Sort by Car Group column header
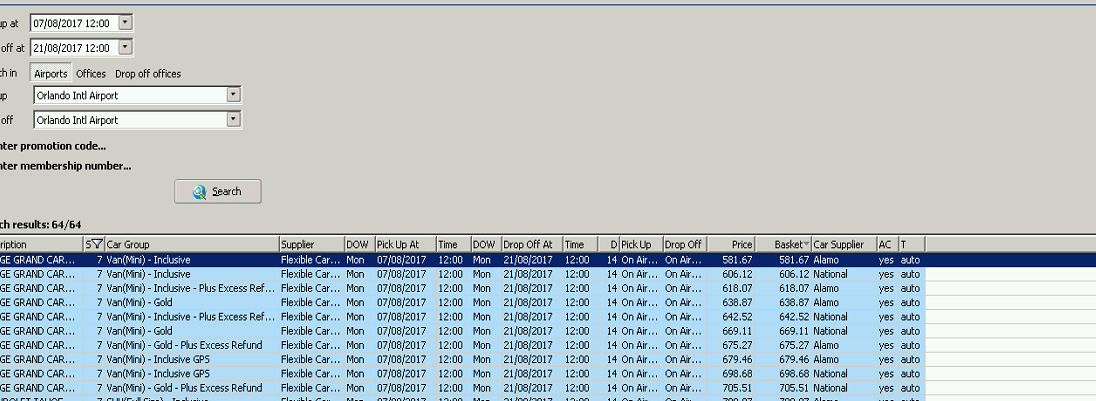1096x401 pixels. point(192,245)
